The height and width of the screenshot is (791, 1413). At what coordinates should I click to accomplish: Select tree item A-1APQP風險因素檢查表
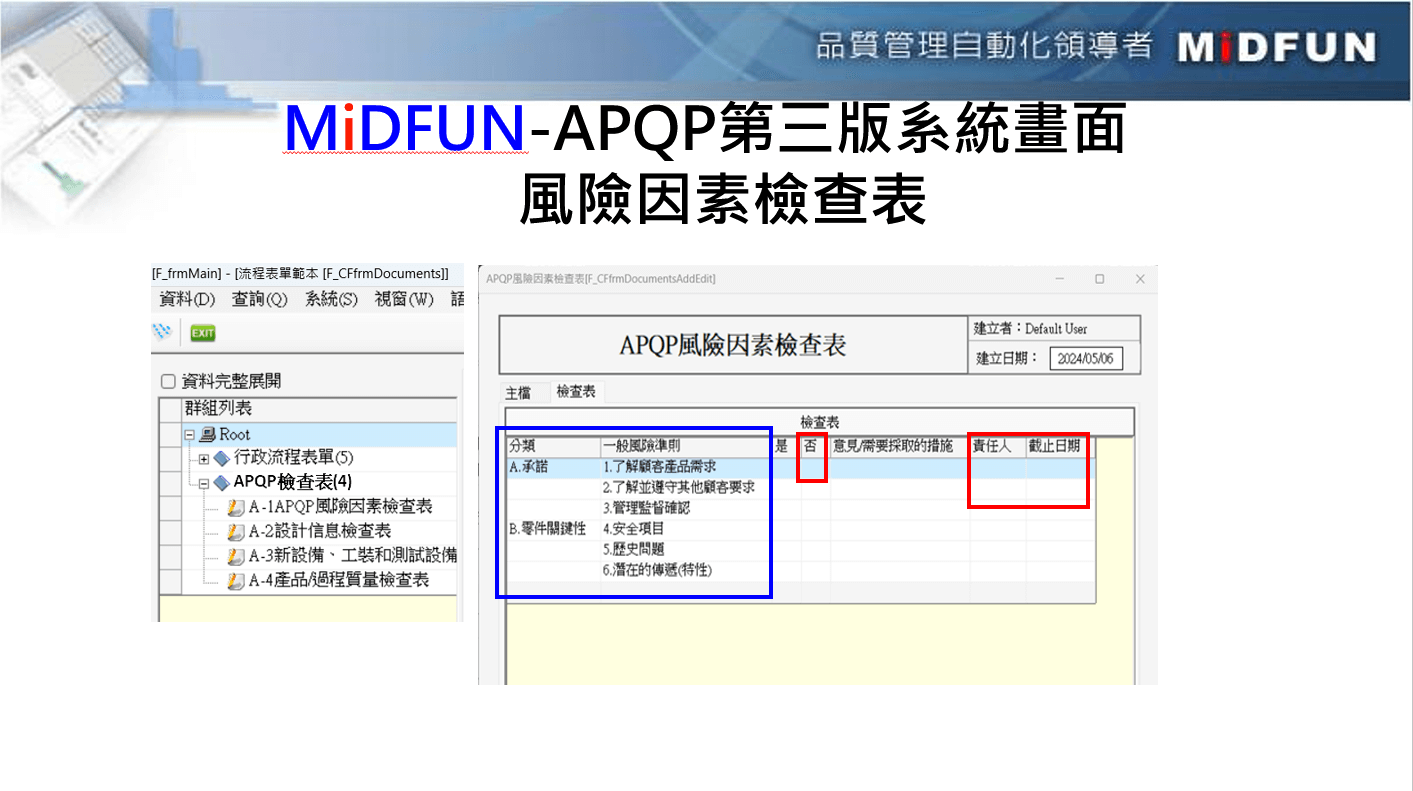[x=340, y=507]
